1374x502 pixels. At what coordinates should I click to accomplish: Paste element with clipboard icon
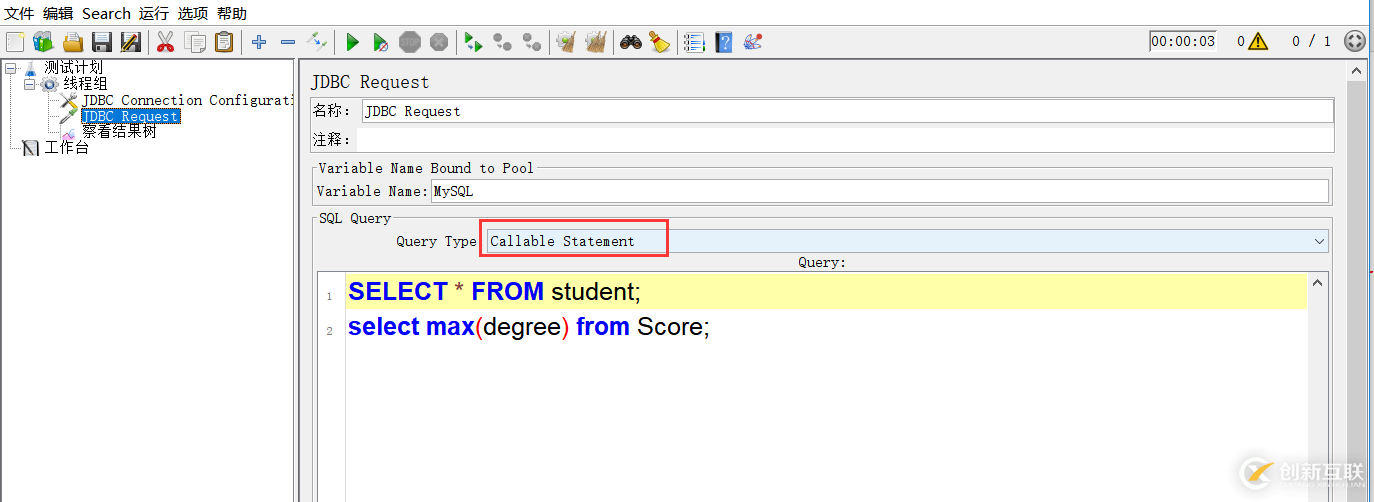224,42
